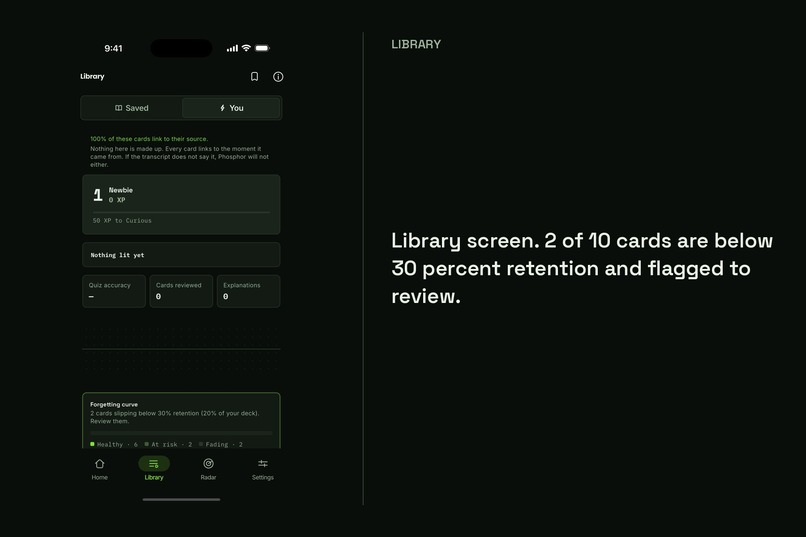Click the home indicator bar at bottom

181,499
